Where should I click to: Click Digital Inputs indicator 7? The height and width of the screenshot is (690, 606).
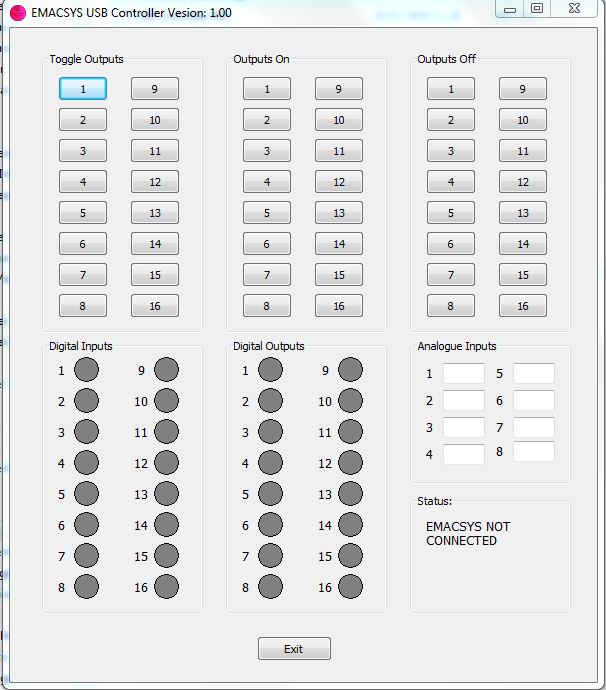click(87, 556)
